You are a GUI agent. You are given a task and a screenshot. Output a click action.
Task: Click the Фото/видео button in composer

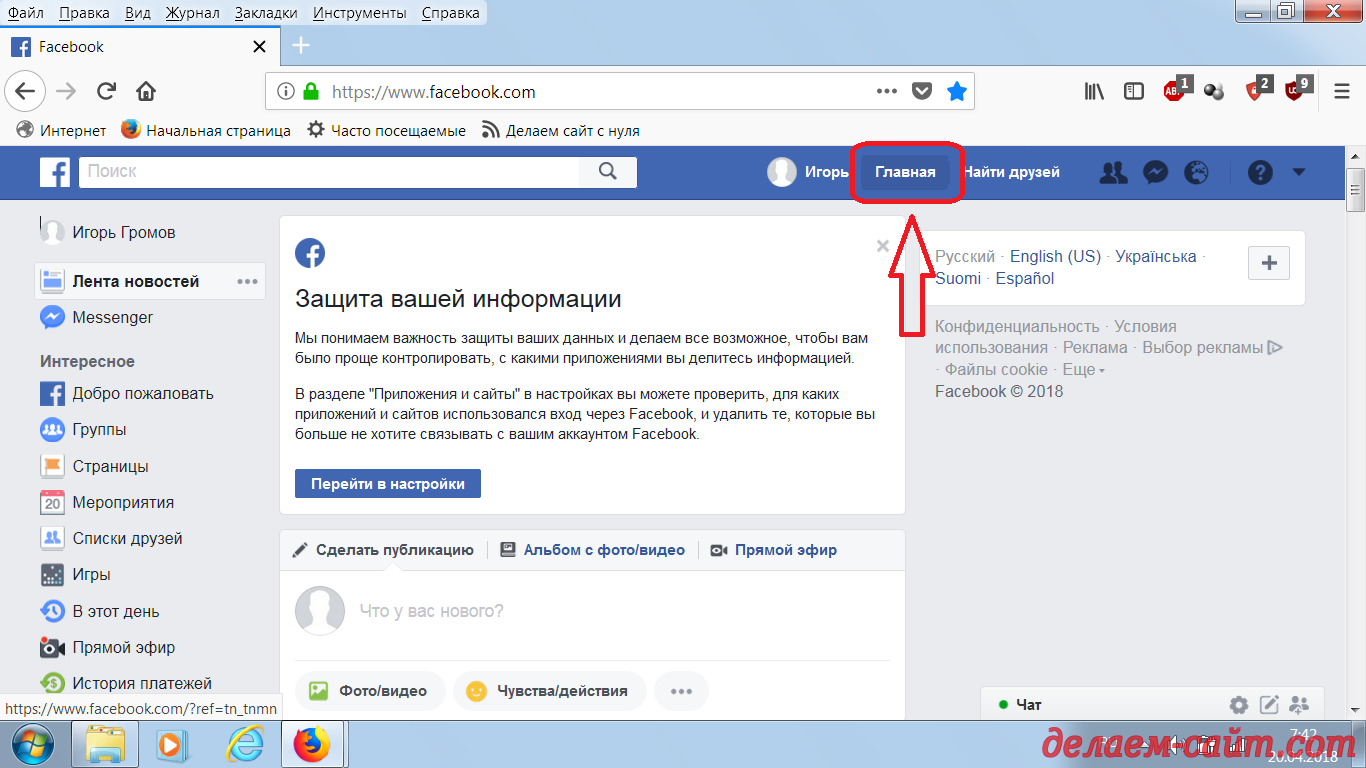370,691
